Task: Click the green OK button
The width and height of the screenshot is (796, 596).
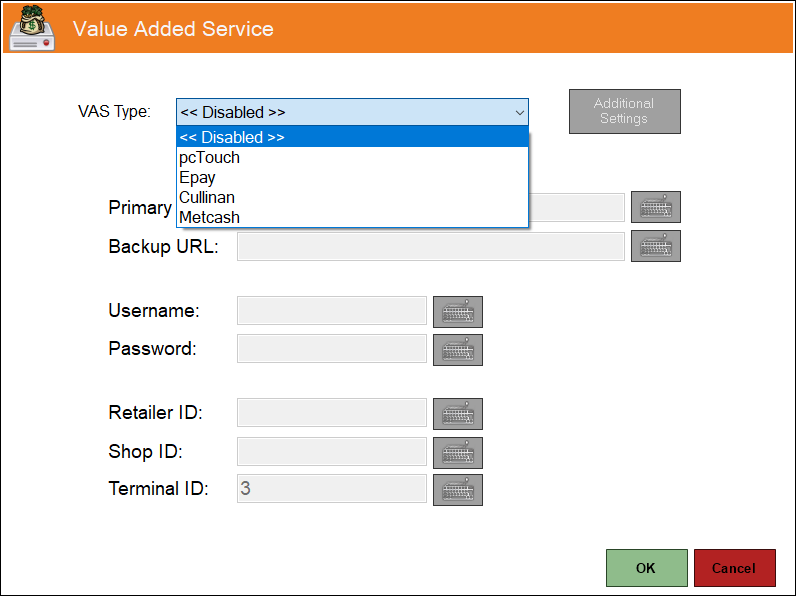Action: click(646, 568)
